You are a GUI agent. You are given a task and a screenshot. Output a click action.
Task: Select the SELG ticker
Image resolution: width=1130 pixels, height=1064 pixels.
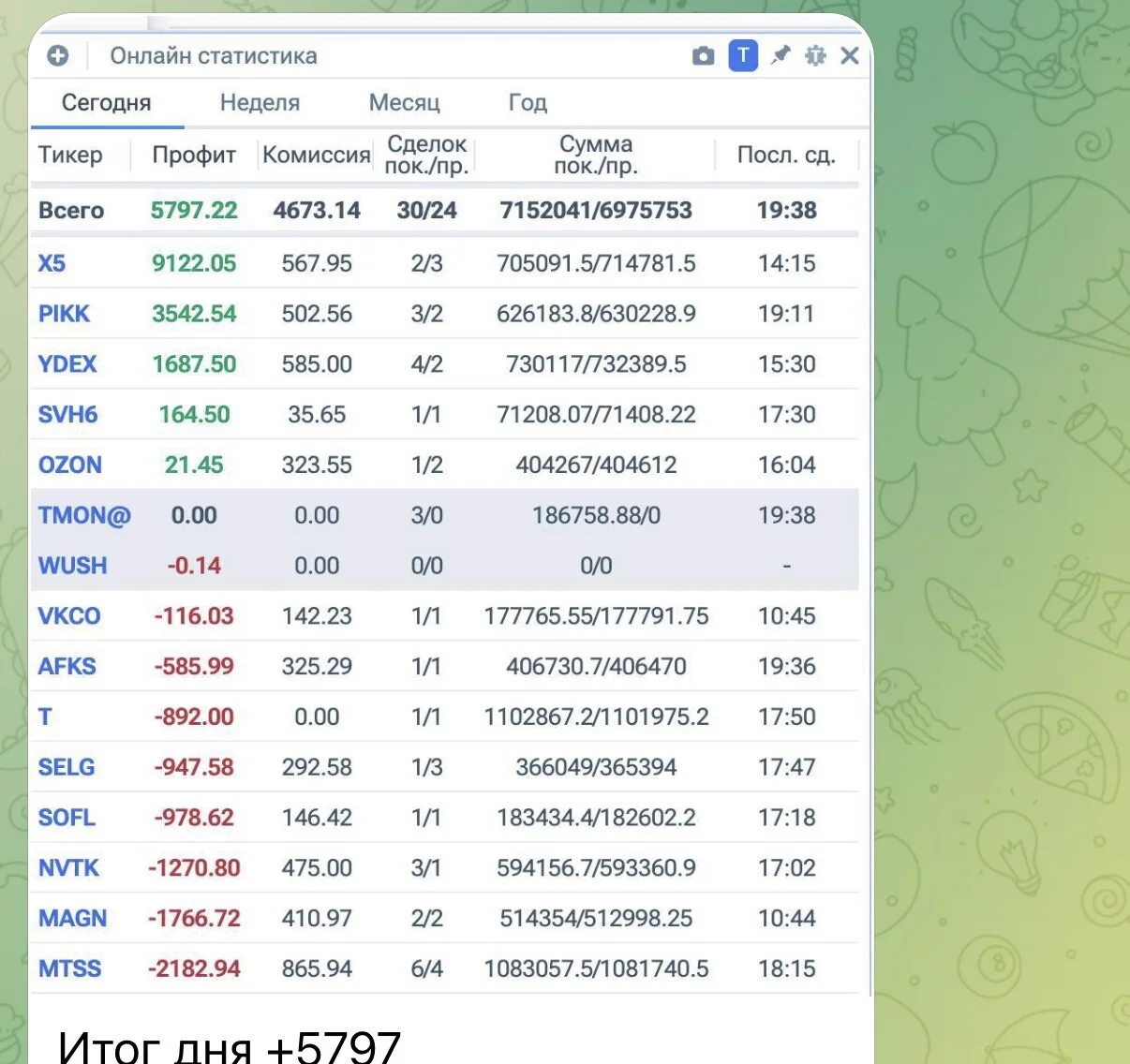(x=67, y=768)
